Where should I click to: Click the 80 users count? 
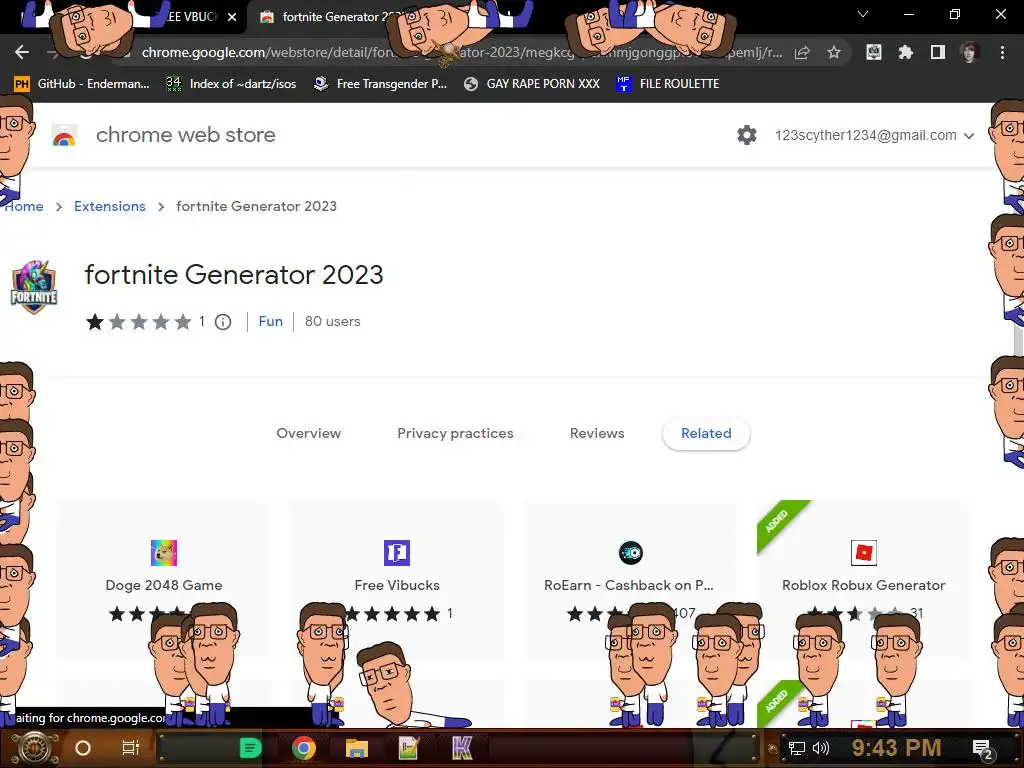[x=332, y=321]
